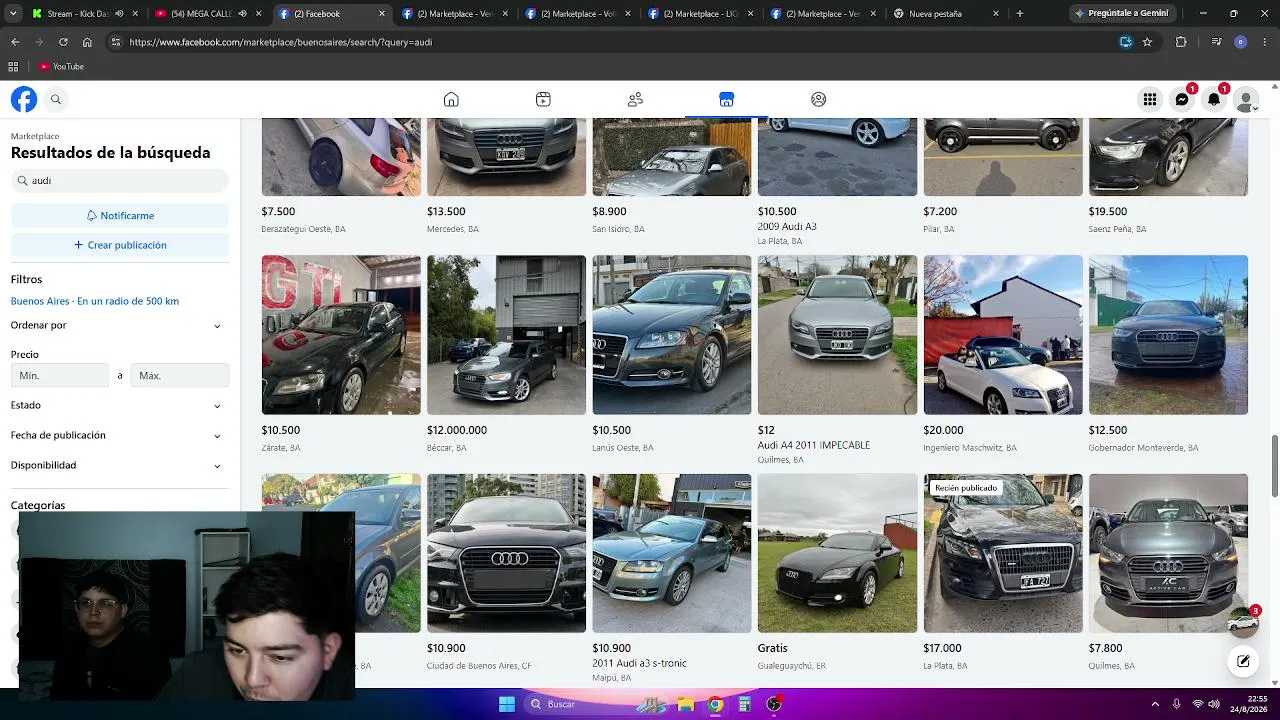The height and width of the screenshot is (720, 1280).
Task: Click the Máx. price input field
Action: (180, 375)
